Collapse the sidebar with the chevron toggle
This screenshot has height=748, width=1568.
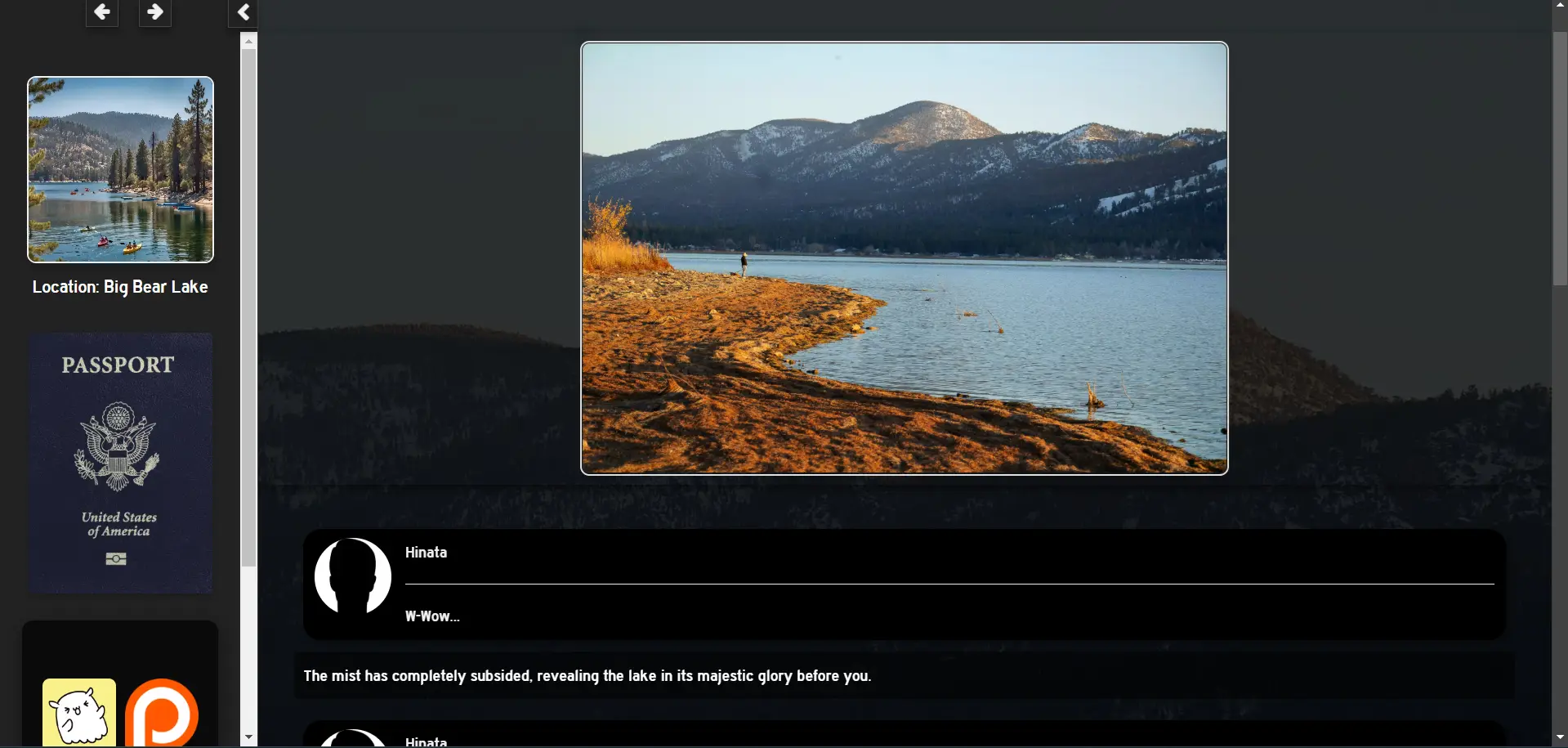coord(243,12)
